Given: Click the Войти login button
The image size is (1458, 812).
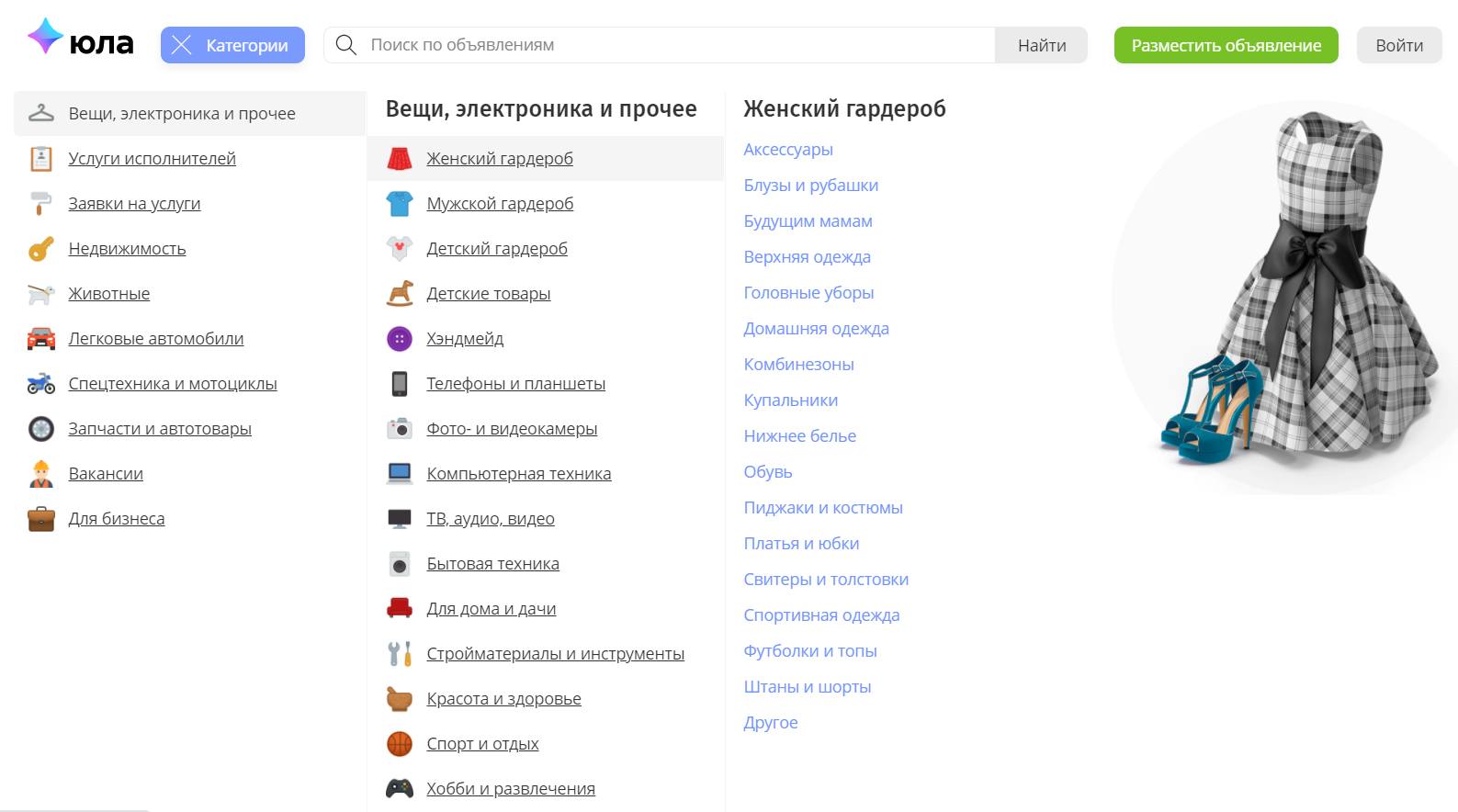Looking at the screenshot, I should [1399, 45].
